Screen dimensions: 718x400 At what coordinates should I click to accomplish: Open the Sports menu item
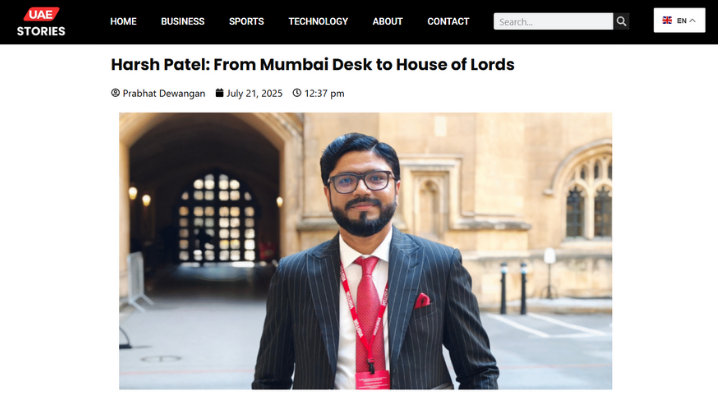(x=246, y=22)
